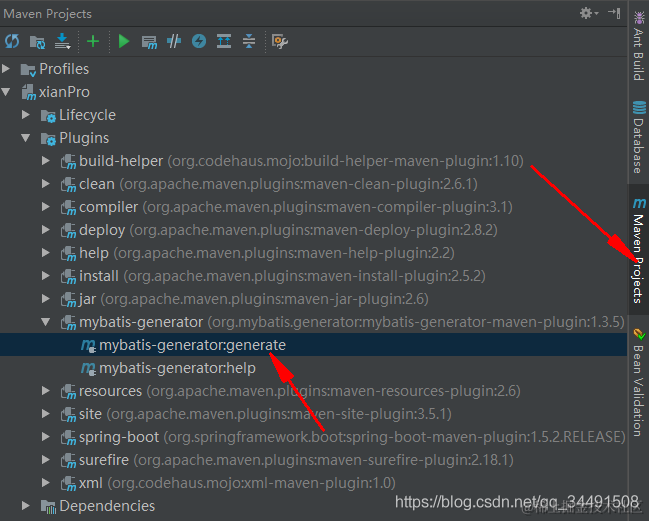The height and width of the screenshot is (521, 649).
Task: Toggle Offline Mode in the toolbar
Action: pyautogui.click(x=174, y=41)
